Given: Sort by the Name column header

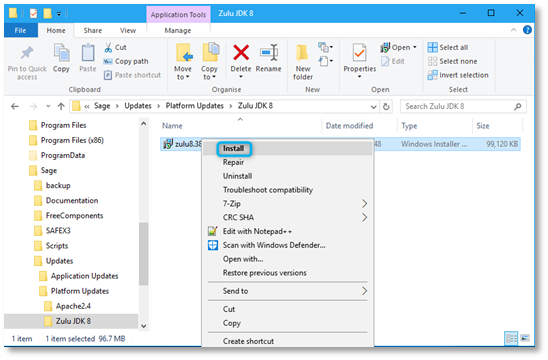Looking at the screenshot, I should (x=172, y=126).
